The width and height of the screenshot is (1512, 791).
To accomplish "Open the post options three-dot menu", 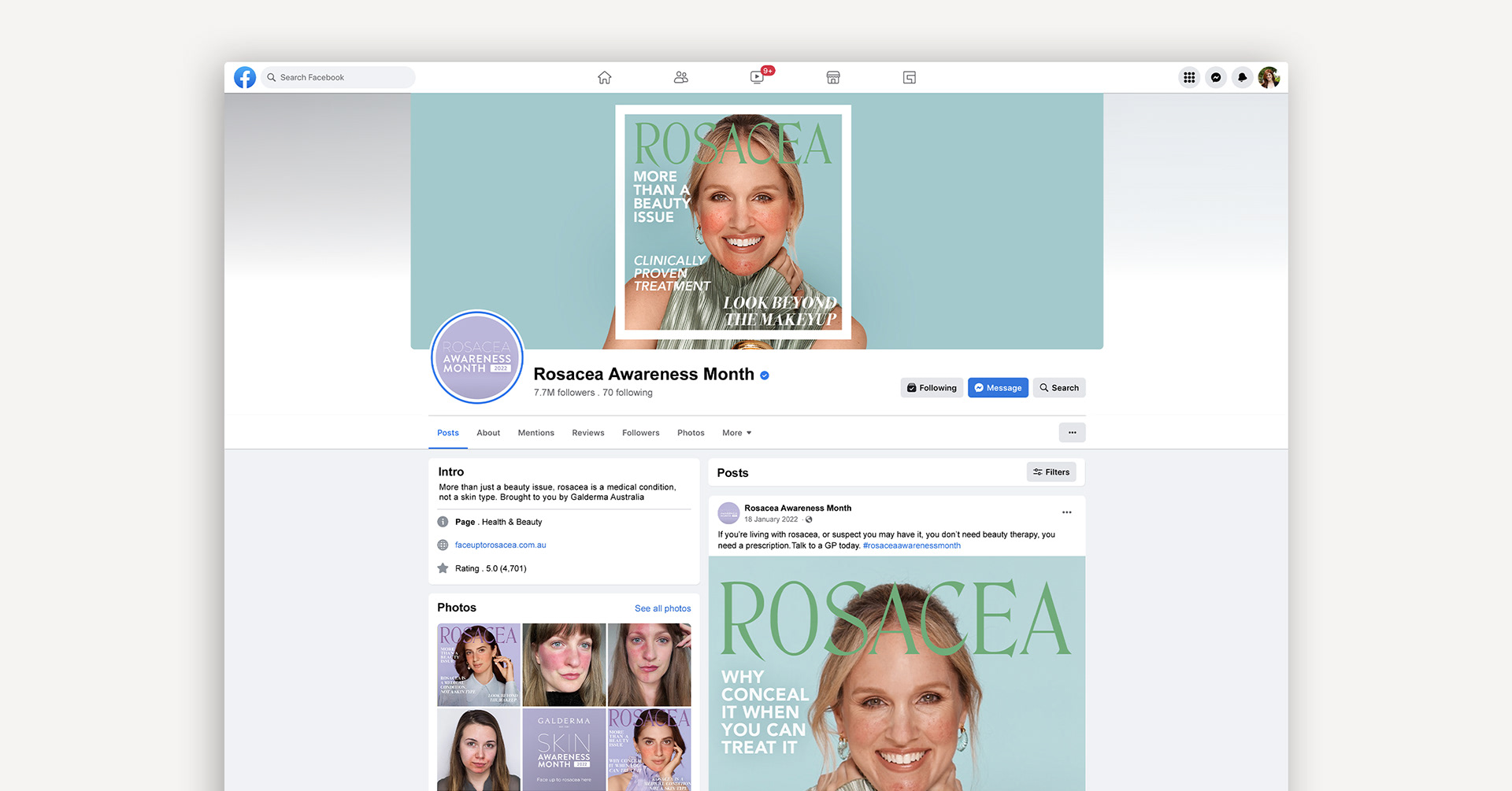I will [1067, 512].
